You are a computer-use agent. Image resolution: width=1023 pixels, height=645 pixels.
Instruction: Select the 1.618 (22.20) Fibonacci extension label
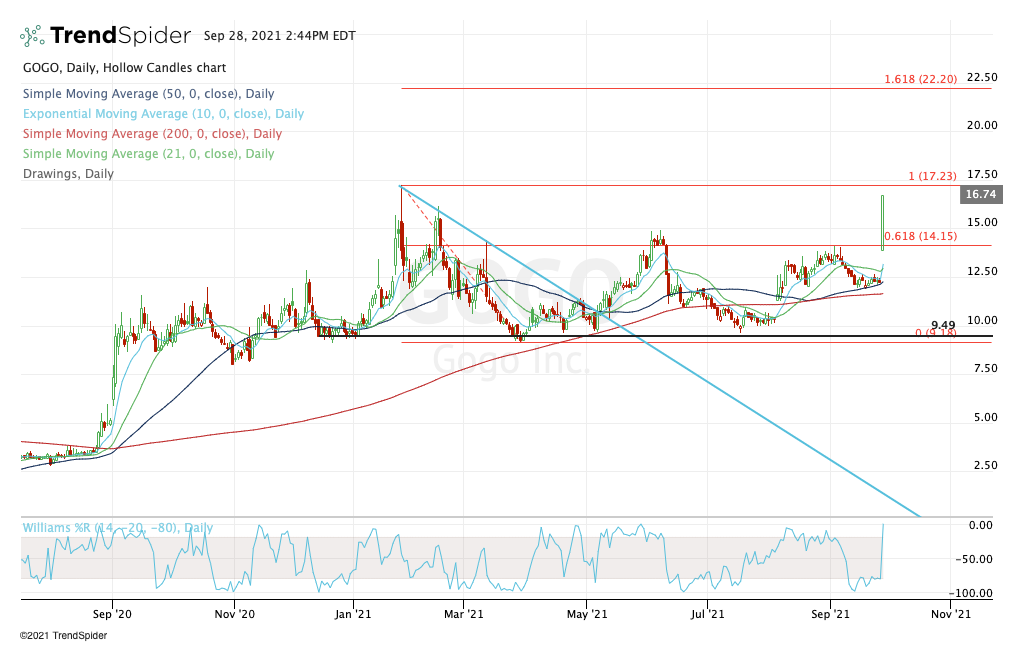(x=921, y=80)
